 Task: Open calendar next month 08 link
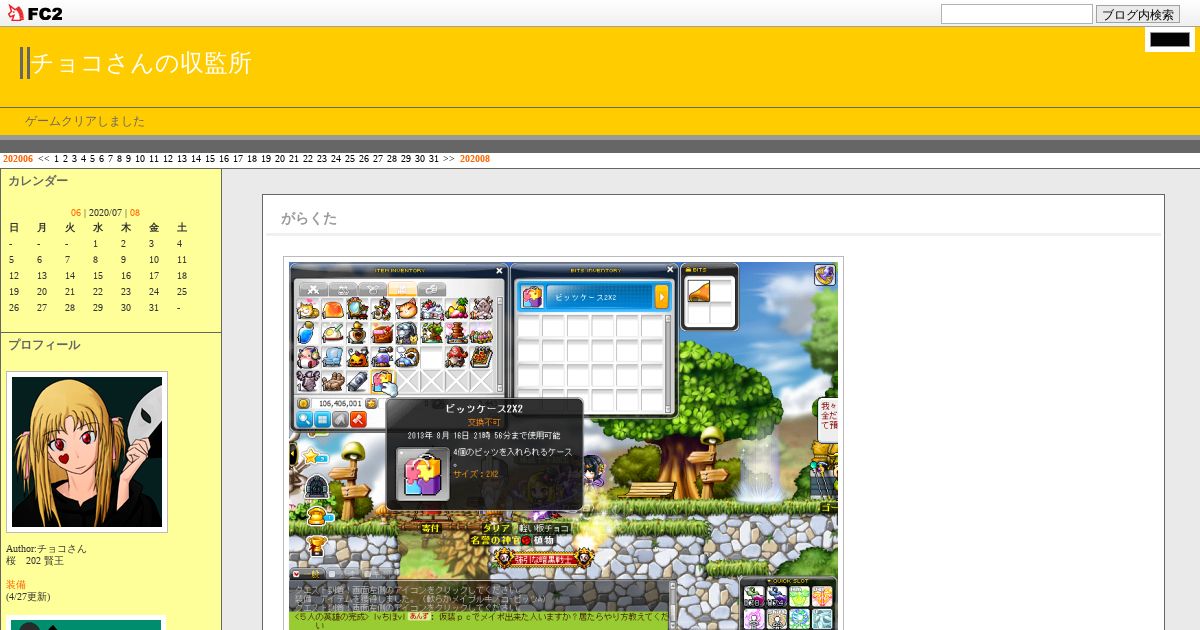pyautogui.click(x=135, y=212)
